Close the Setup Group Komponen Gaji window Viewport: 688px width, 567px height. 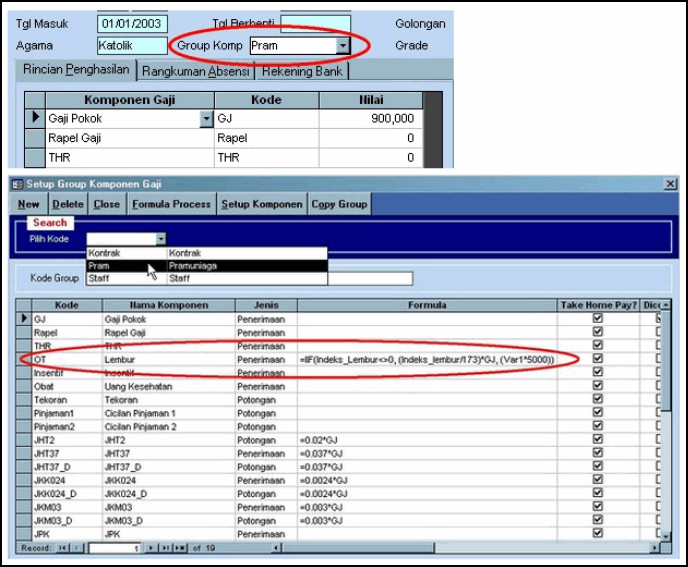point(669,184)
